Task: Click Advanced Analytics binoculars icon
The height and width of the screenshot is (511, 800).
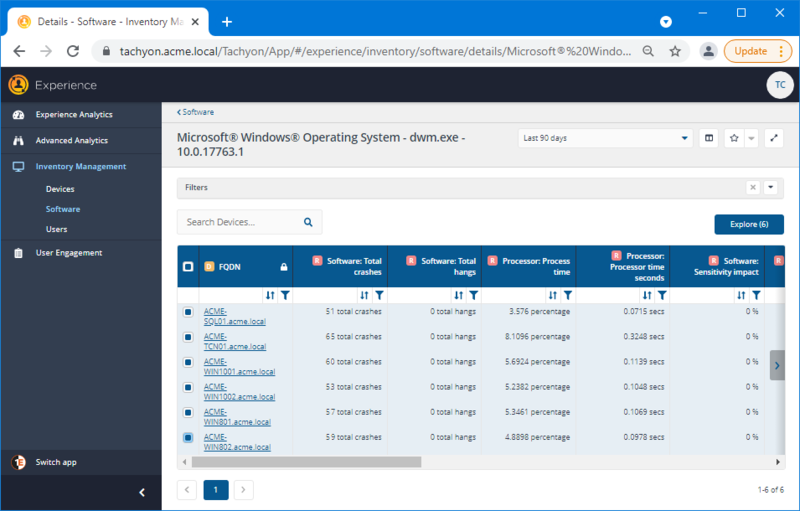Action: click(x=18, y=141)
